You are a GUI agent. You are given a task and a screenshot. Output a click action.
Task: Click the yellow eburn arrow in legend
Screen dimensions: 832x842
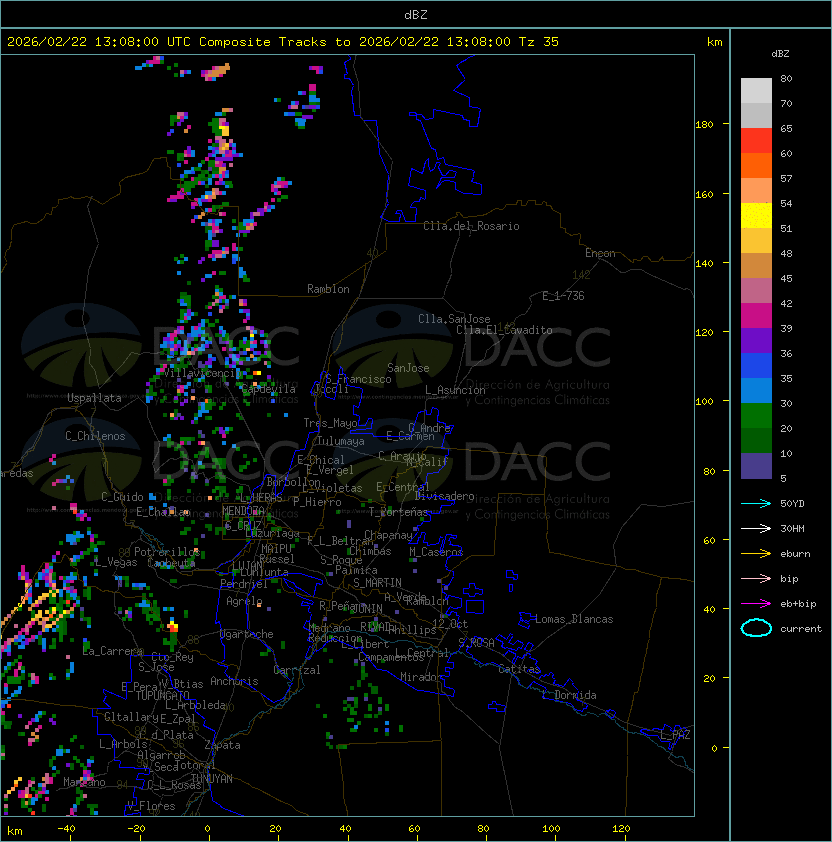point(756,554)
